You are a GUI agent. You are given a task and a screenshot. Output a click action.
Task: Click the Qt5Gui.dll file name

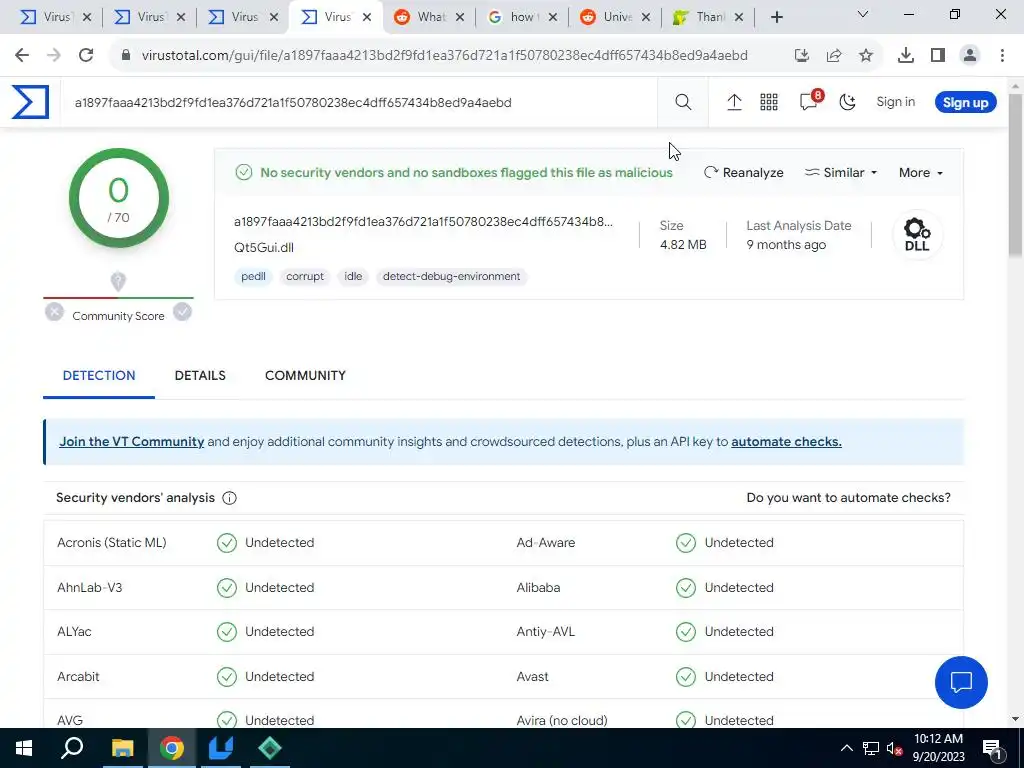tap(264, 248)
